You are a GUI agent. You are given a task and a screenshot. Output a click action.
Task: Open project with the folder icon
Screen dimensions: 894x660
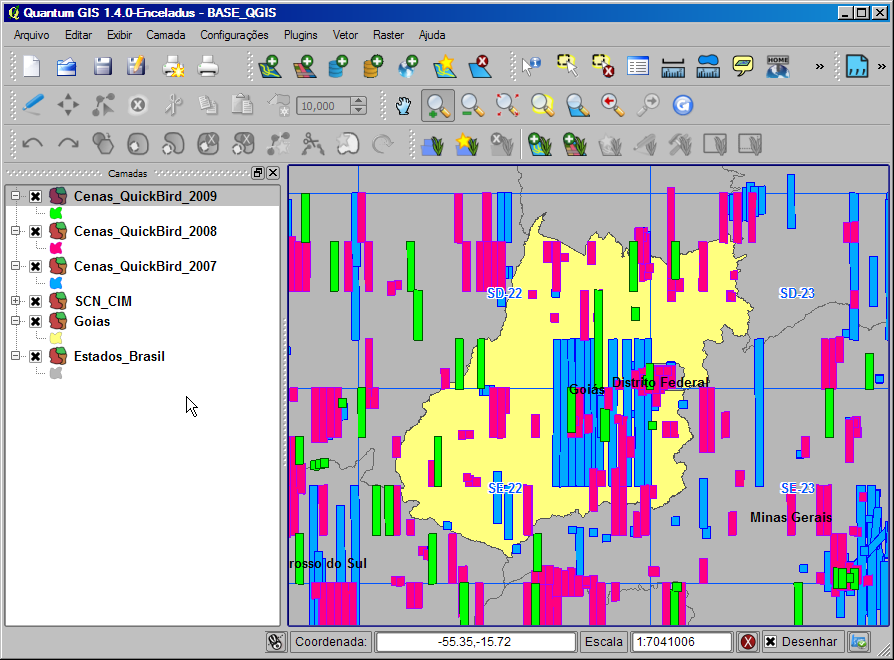(67, 67)
